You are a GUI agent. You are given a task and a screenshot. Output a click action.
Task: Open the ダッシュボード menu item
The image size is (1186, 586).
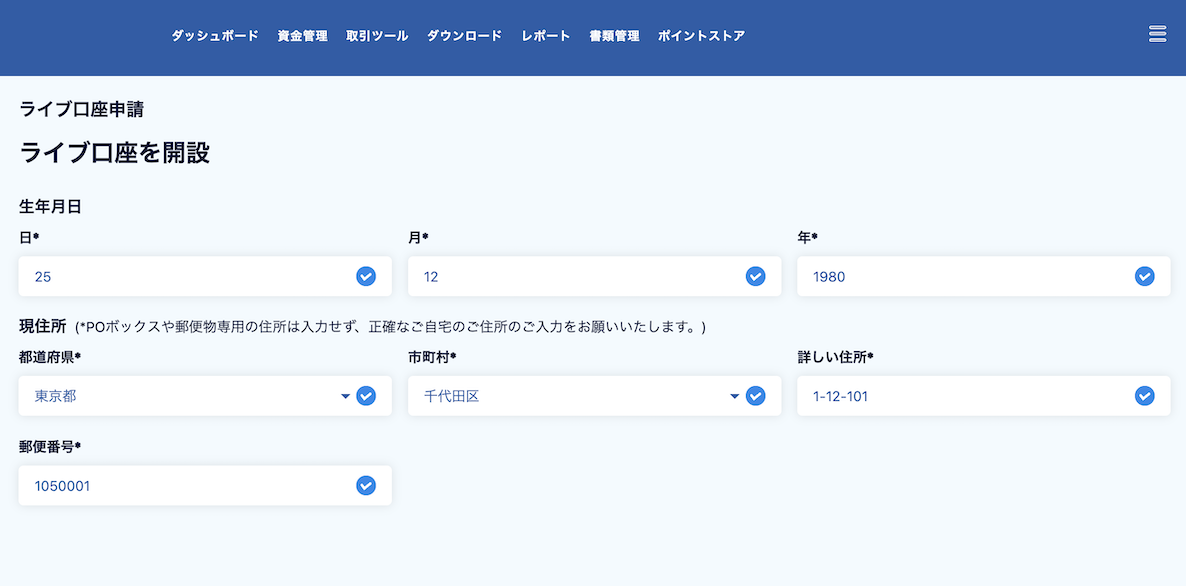[x=215, y=36]
